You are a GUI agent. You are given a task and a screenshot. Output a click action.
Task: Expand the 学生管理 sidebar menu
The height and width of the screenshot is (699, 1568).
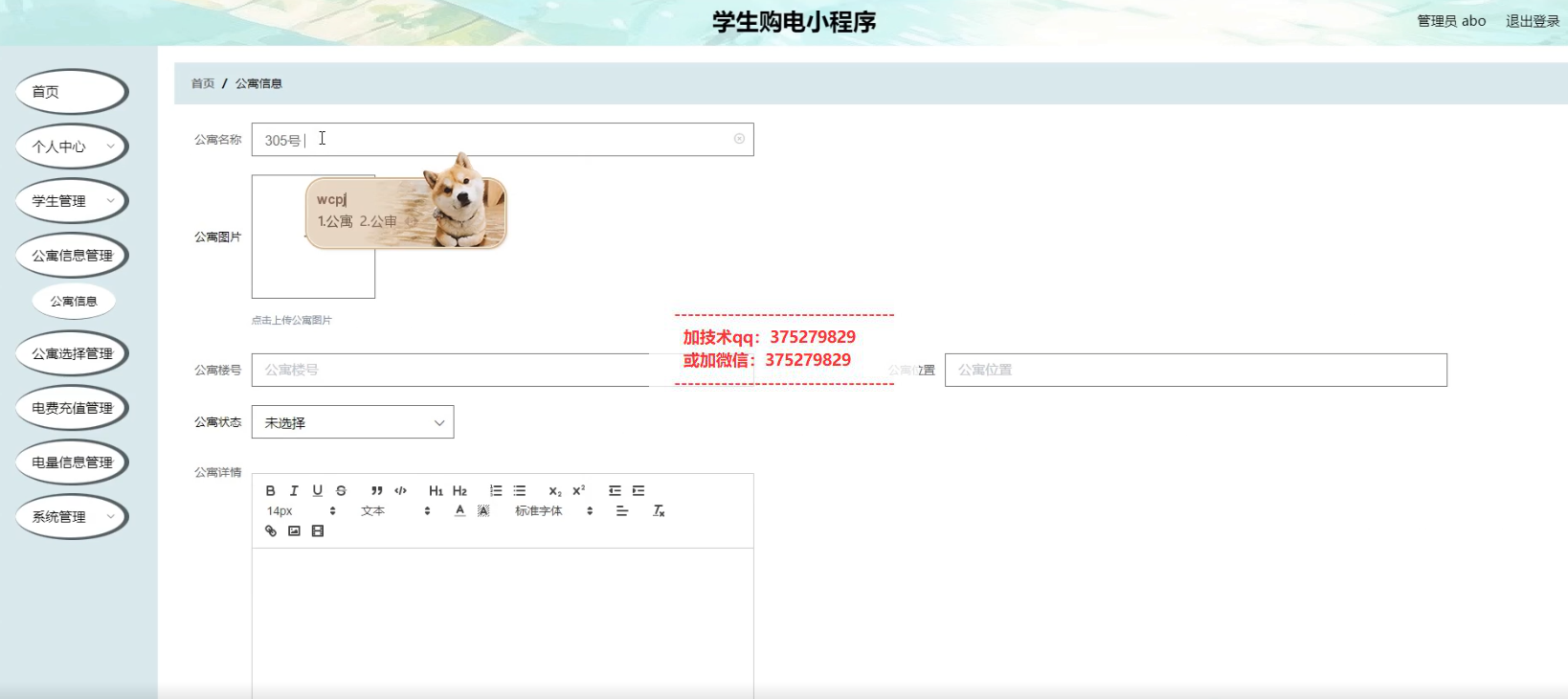pyautogui.click(x=72, y=201)
